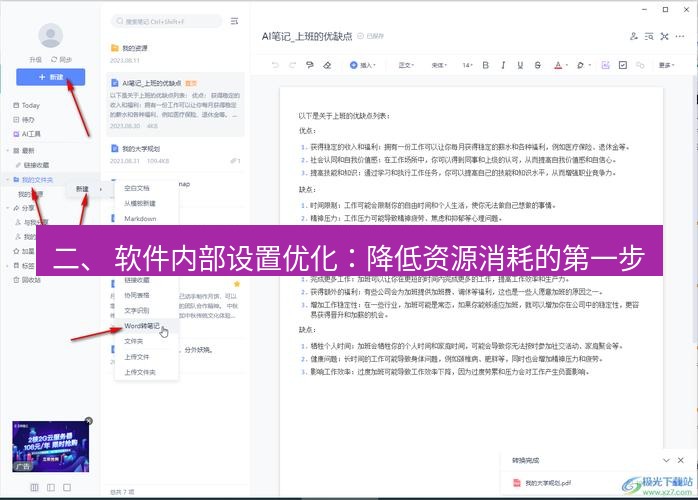Switch to three-column layout icon
Viewport: 698px width, 500px height.
[x=34, y=488]
